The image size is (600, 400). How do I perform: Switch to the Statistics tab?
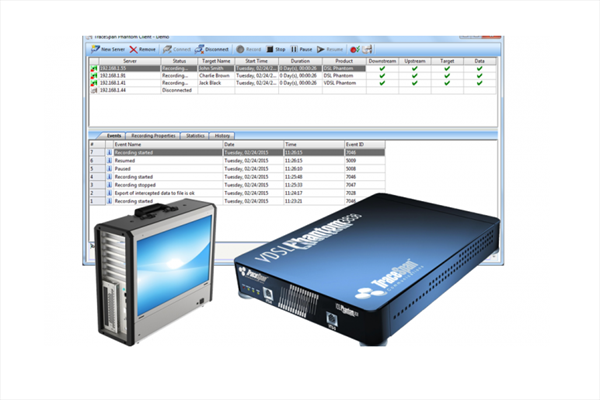(x=195, y=136)
